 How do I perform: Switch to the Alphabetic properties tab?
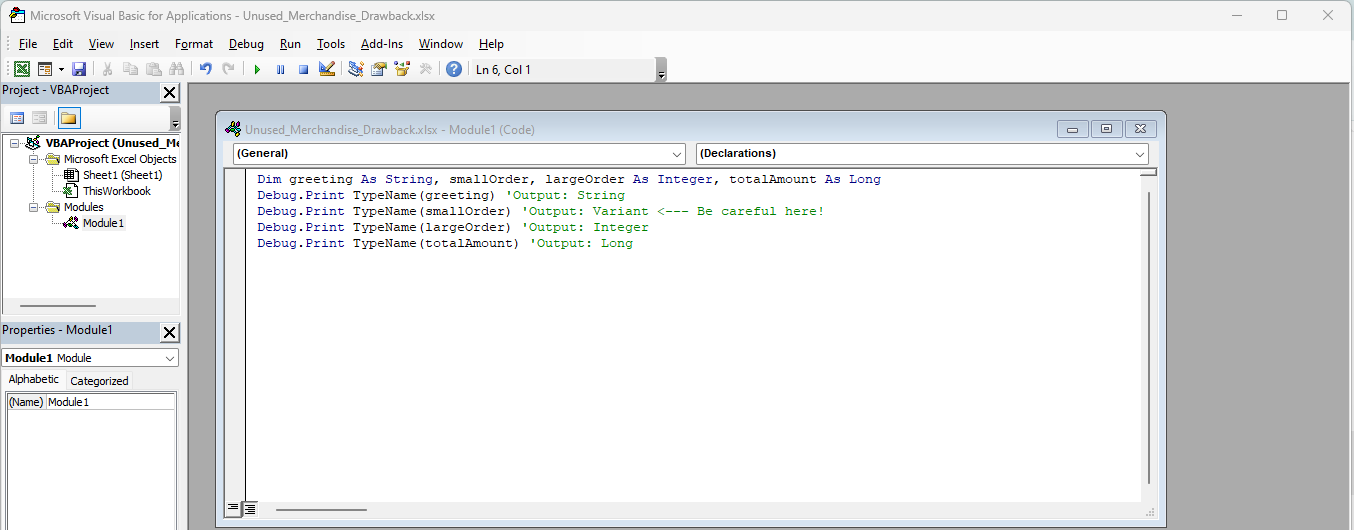click(x=34, y=380)
